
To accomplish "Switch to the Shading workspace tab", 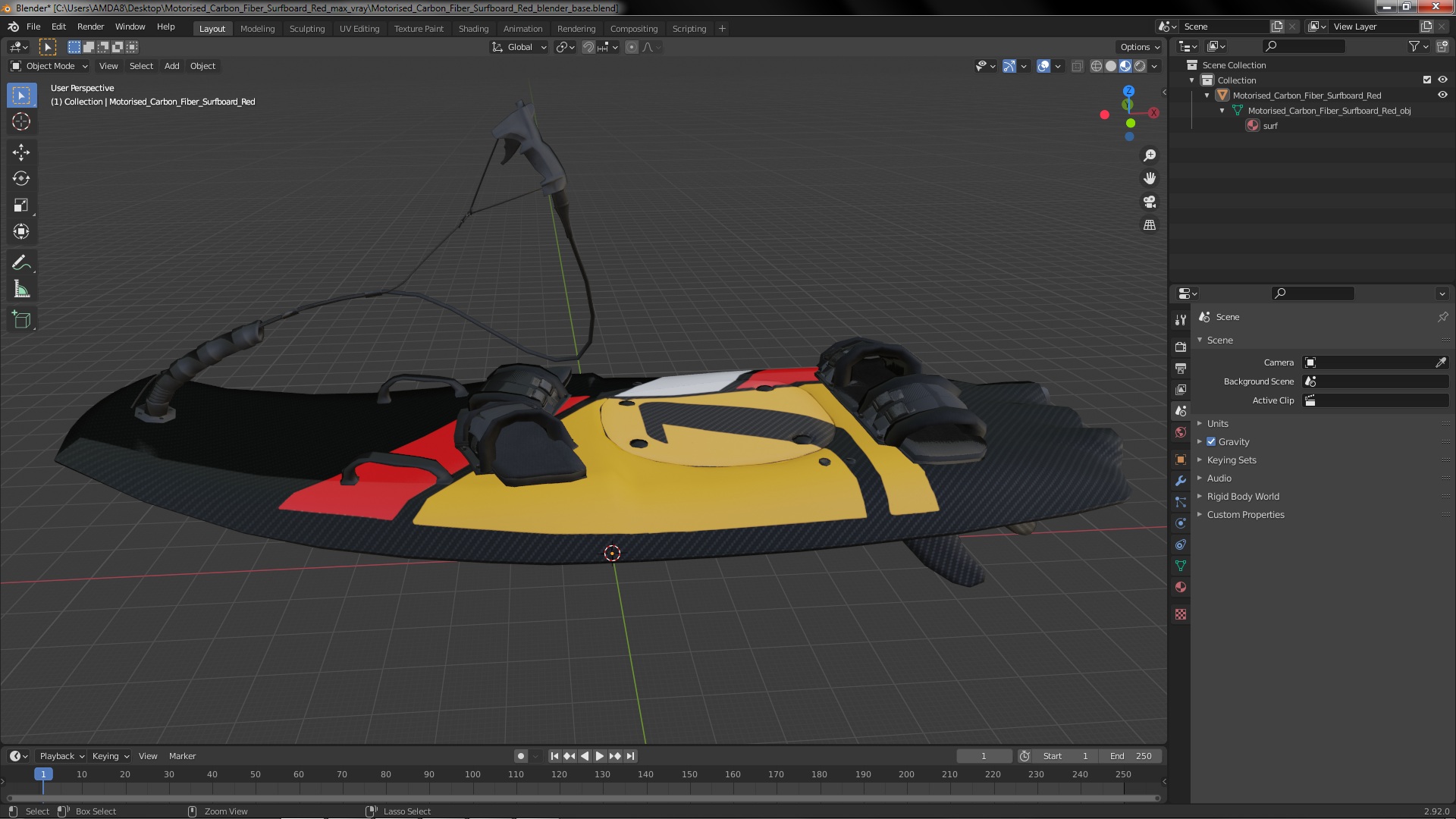I will [473, 29].
